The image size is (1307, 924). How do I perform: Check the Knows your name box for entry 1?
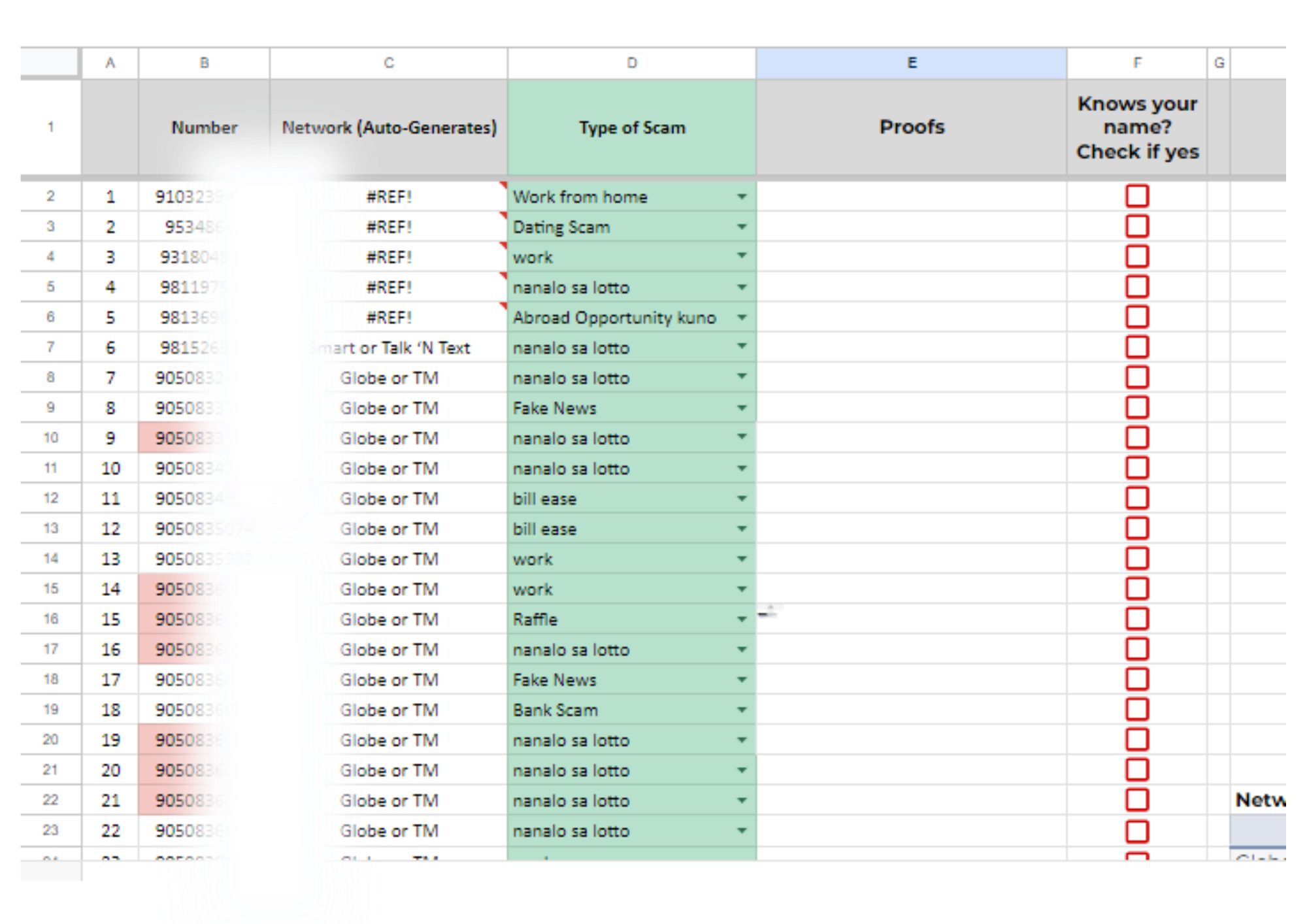(x=1136, y=196)
